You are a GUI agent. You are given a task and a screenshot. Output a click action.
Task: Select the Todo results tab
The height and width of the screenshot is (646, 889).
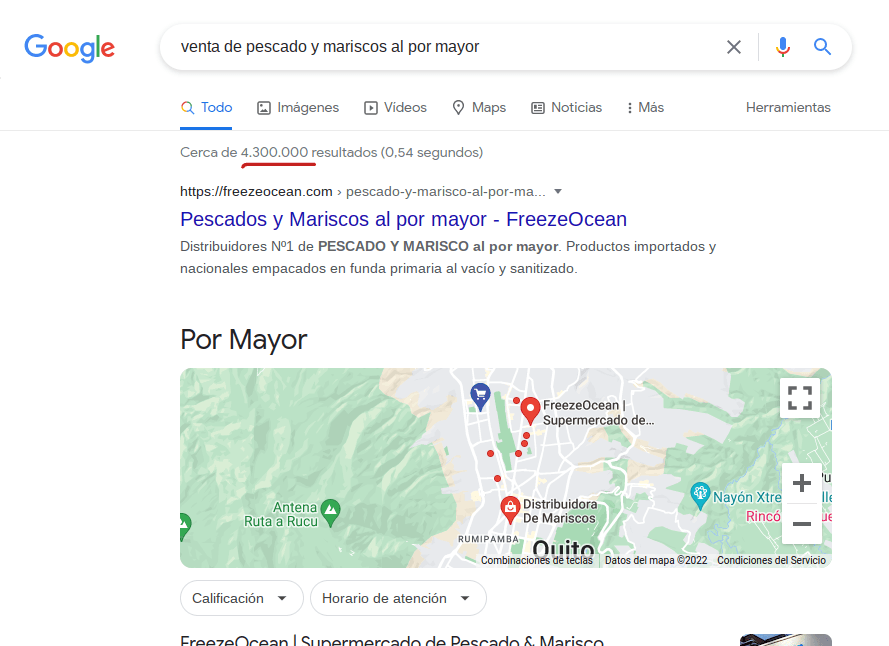[206, 108]
